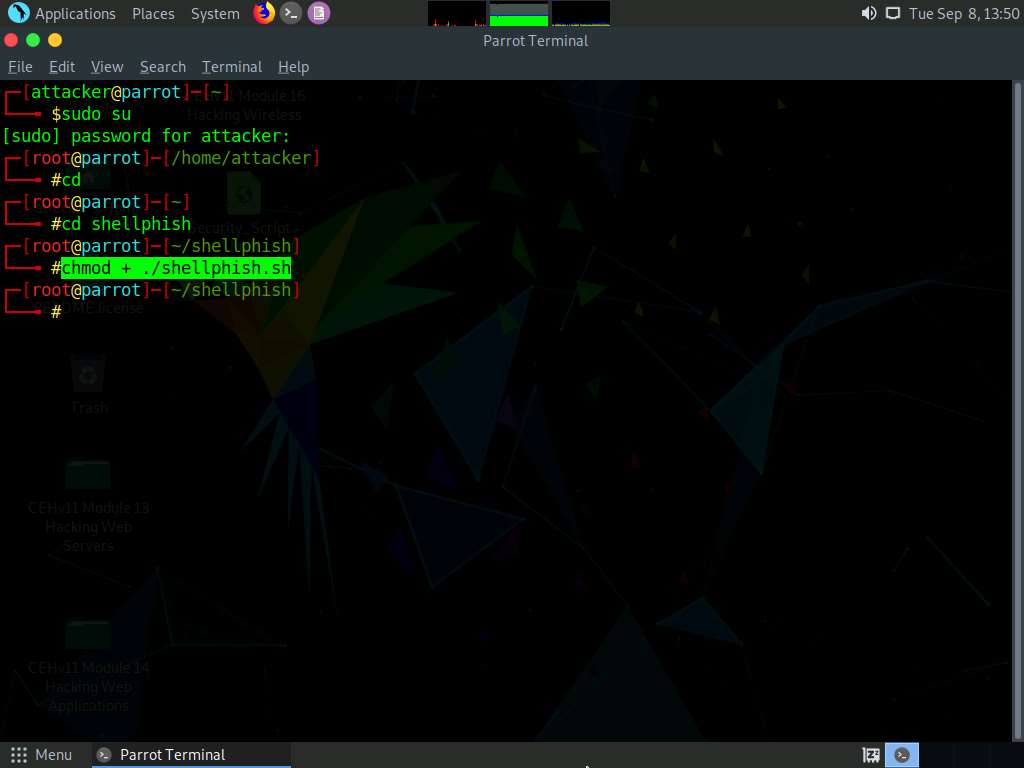
Task: Click the workspace switcher icon in bottom panel
Action: pyautogui.click(x=871, y=755)
